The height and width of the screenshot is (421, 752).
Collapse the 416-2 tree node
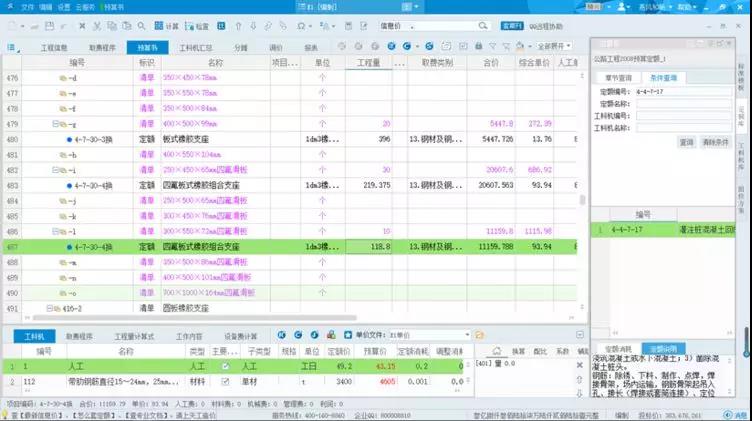(x=50, y=308)
